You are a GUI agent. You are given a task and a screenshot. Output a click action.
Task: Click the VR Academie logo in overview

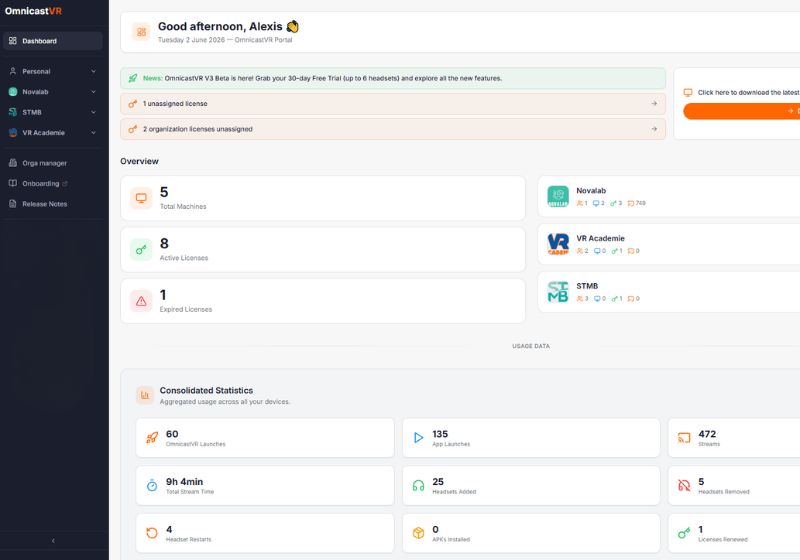[558, 244]
